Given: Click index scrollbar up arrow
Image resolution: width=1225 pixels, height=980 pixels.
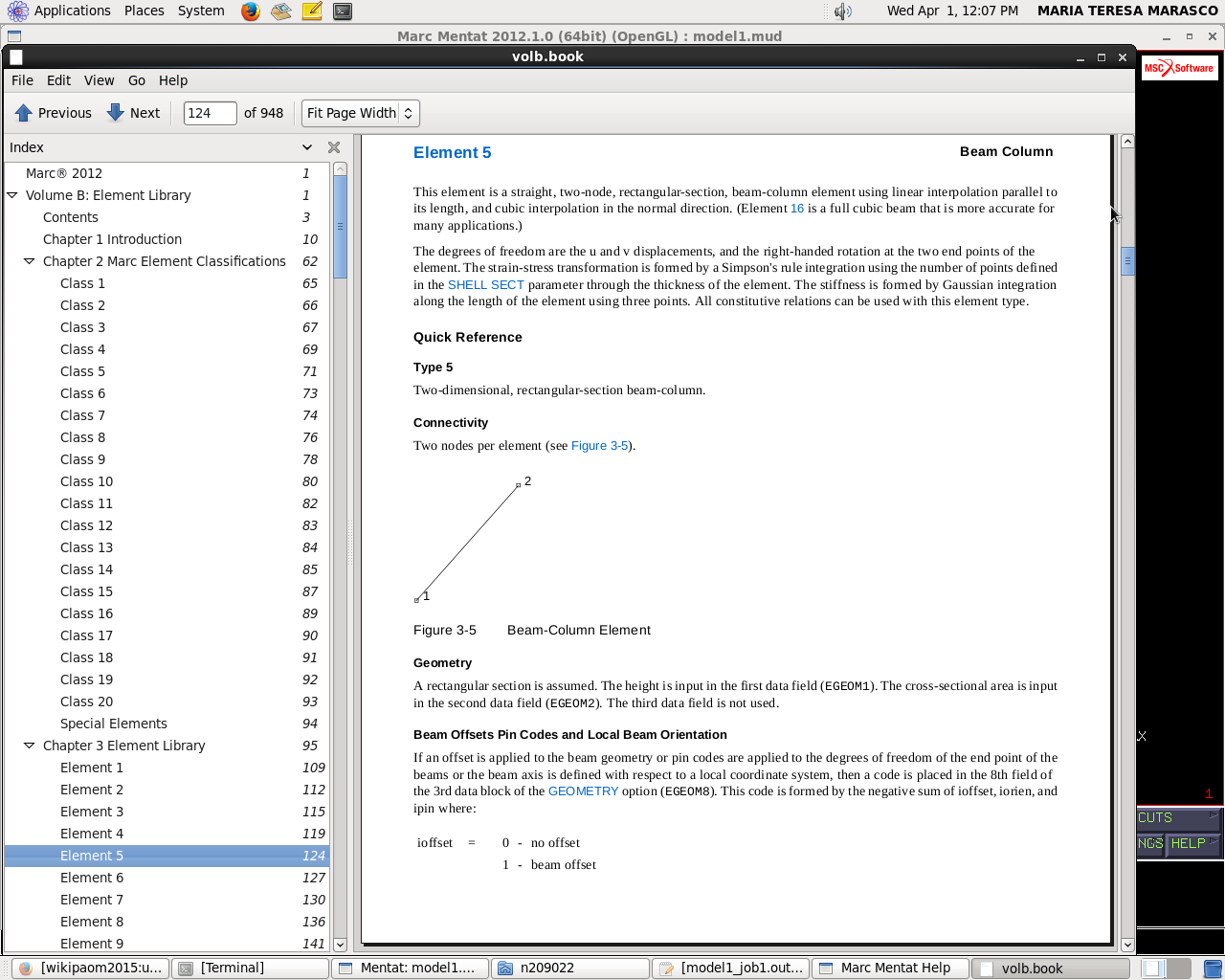Looking at the screenshot, I should [340, 169].
